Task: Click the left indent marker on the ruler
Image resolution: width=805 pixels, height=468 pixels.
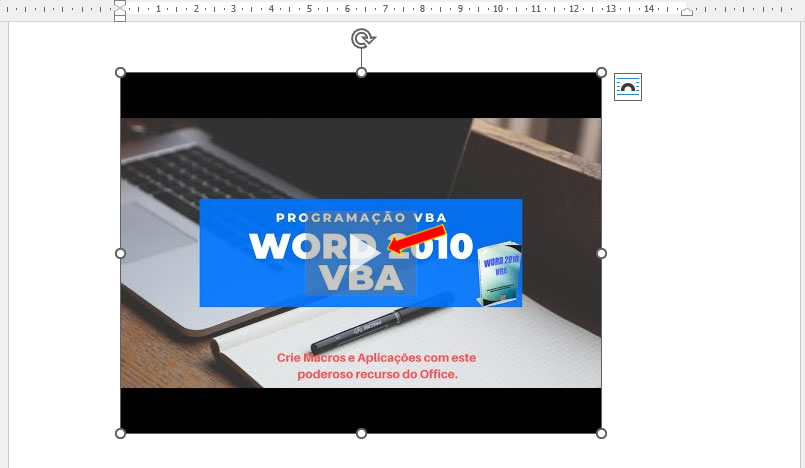Action: click(120, 11)
